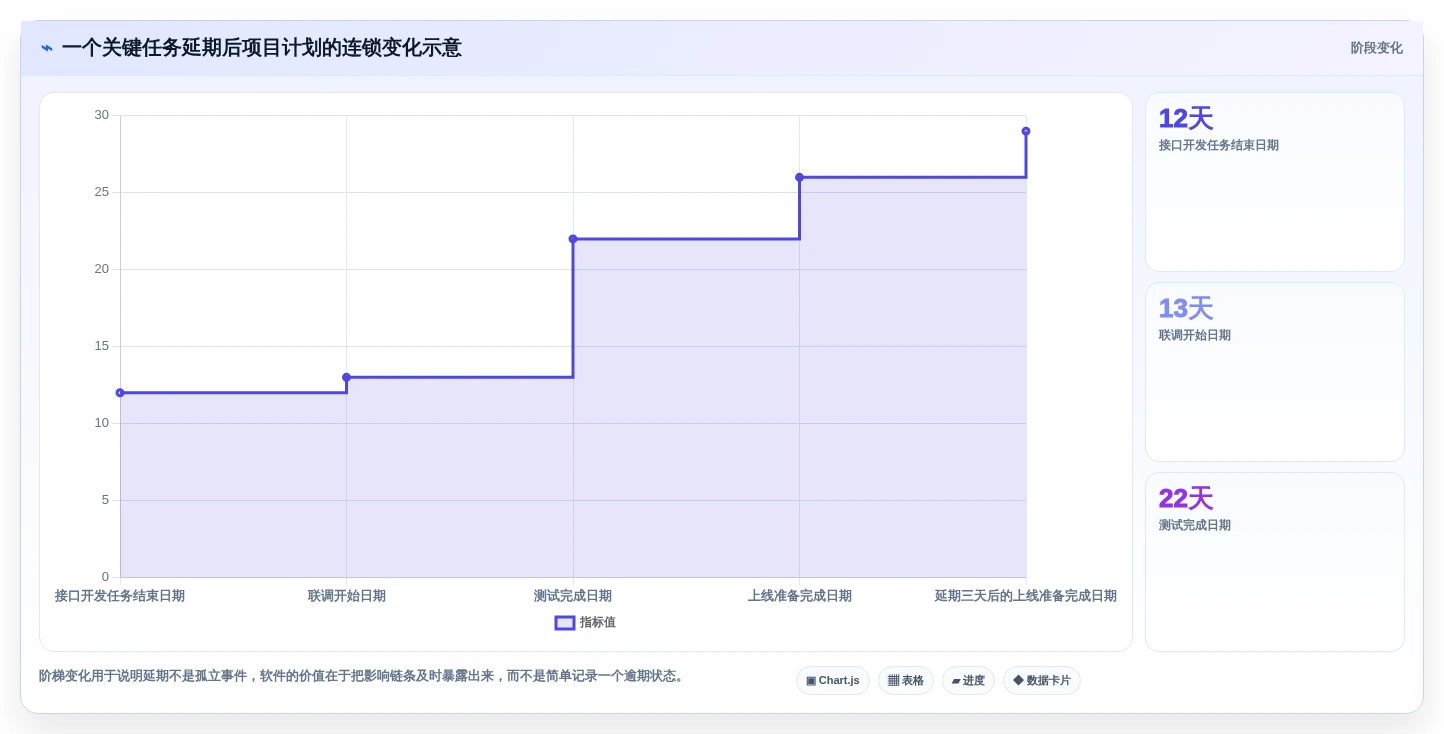Click the x-axis label 延期三天后的上线准备完成日期
This screenshot has width=1444, height=734.
(1026, 596)
